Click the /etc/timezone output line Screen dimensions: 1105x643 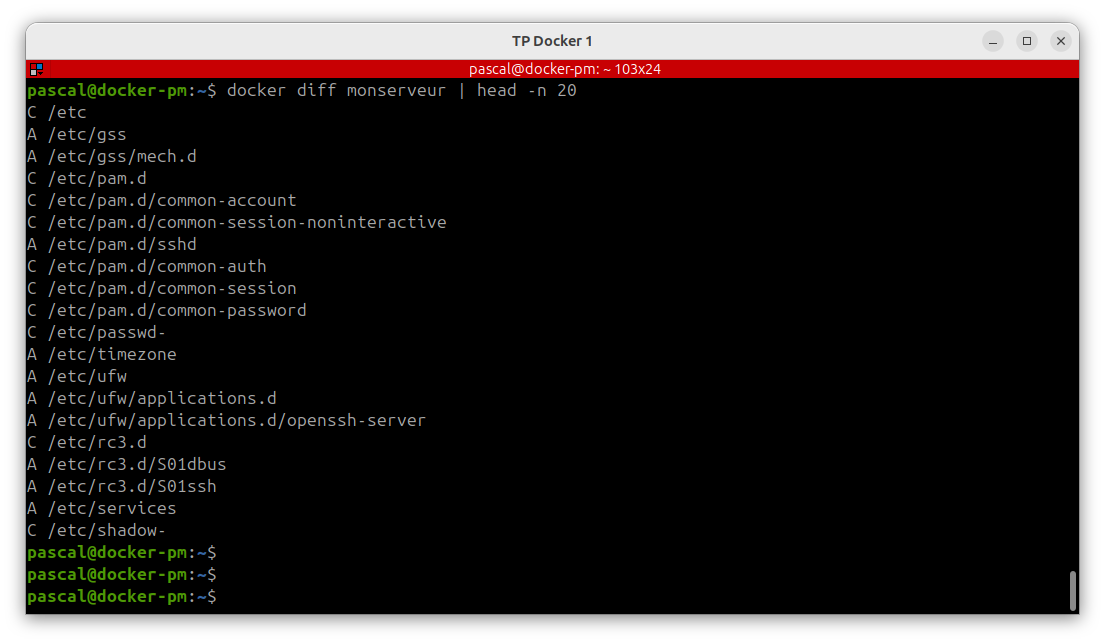click(x=111, y=355)
